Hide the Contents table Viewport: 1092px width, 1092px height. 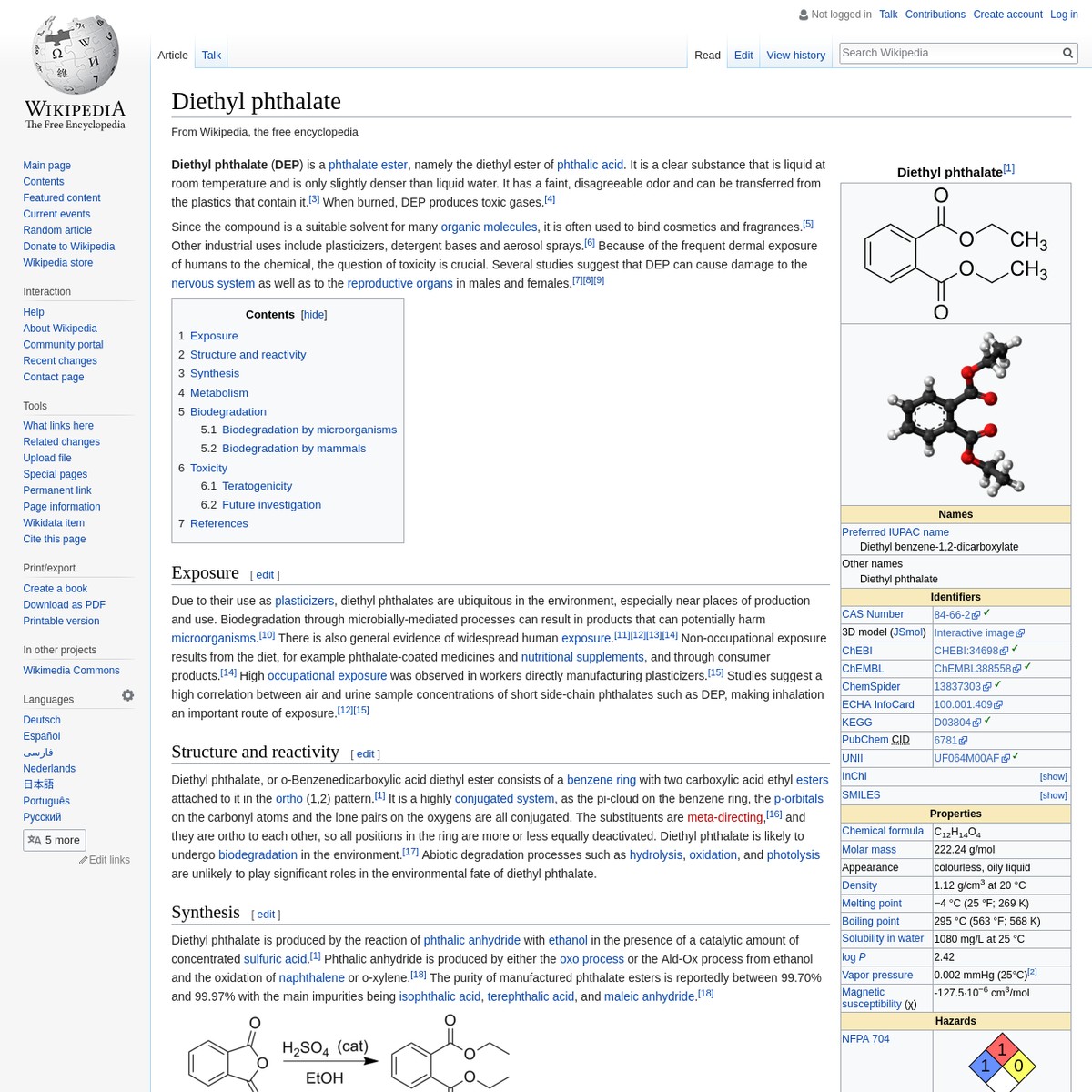tap(314, 315)
